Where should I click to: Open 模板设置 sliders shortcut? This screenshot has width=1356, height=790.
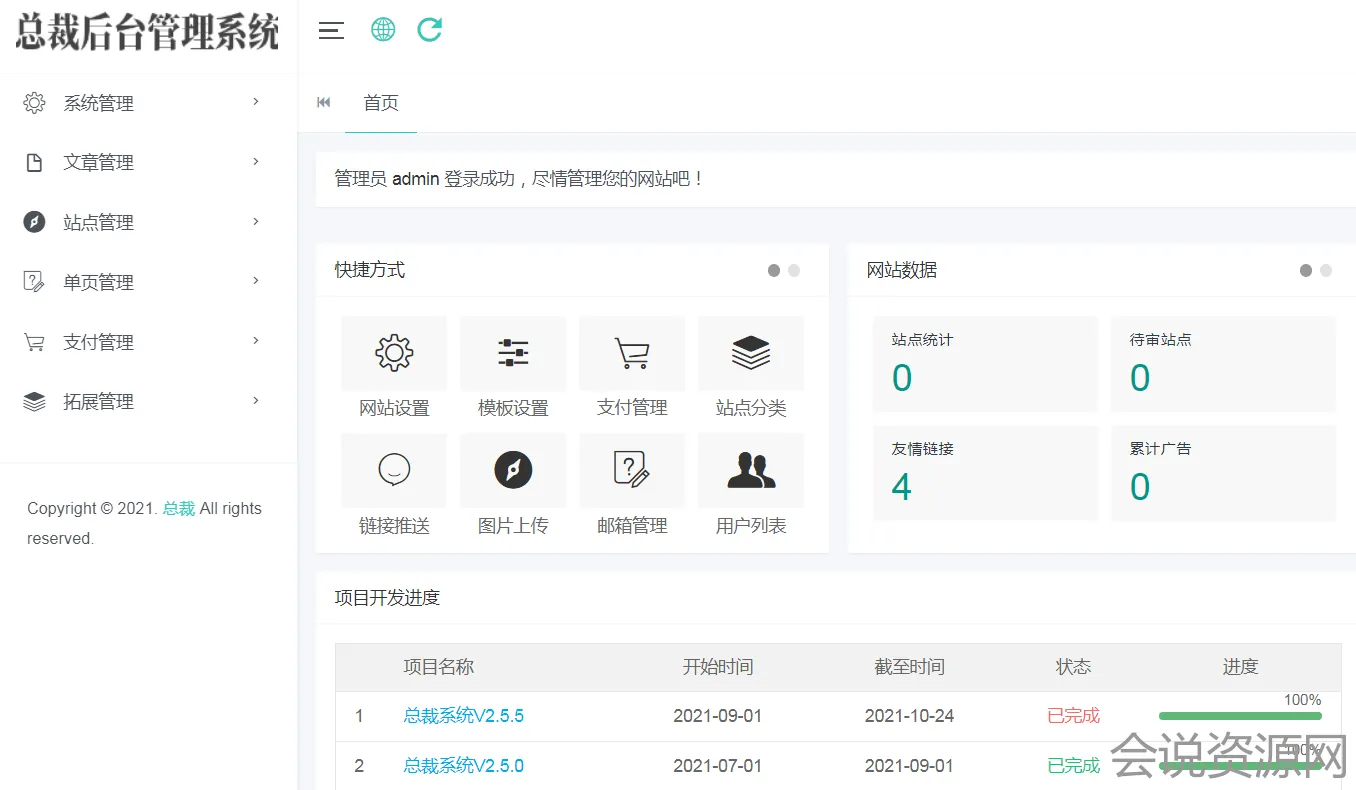coord(513,354)
